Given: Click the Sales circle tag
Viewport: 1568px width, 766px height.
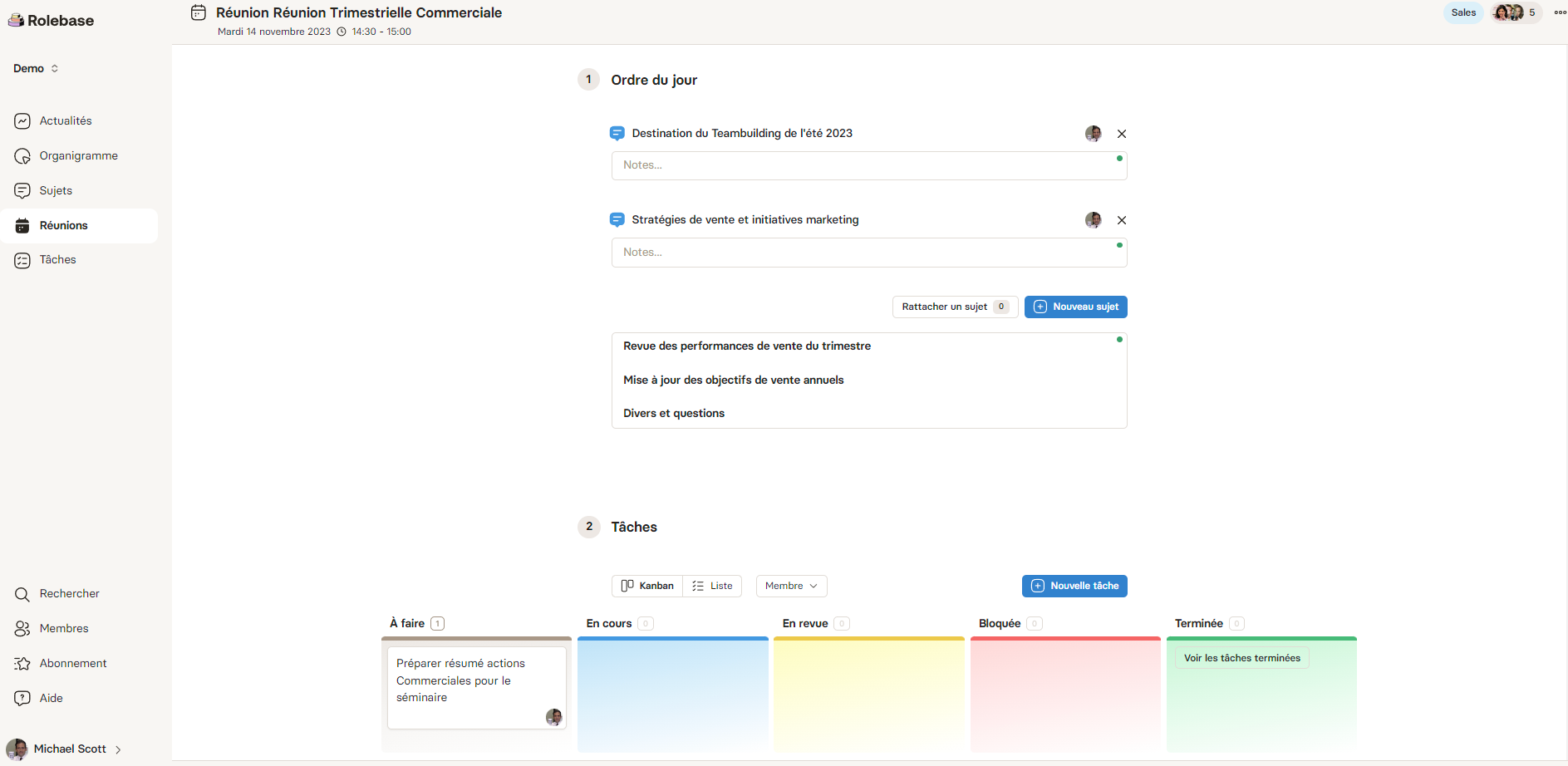Looking at the screenshot, I should click(x=1462, y=12).
